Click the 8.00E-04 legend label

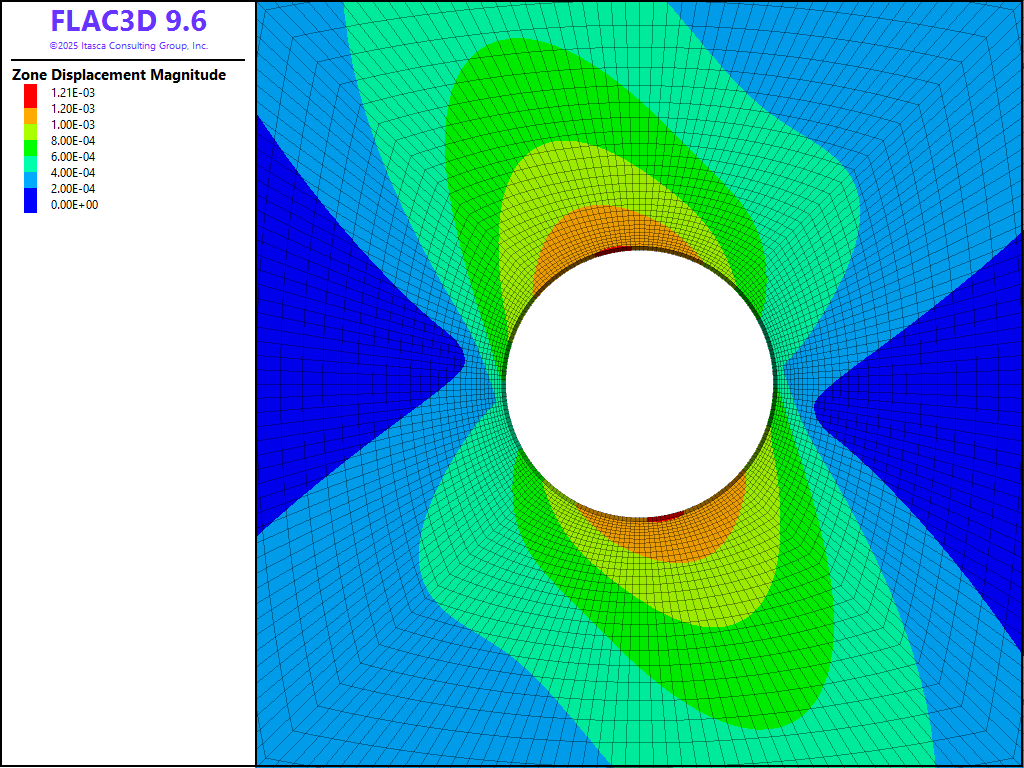(73, 141)
